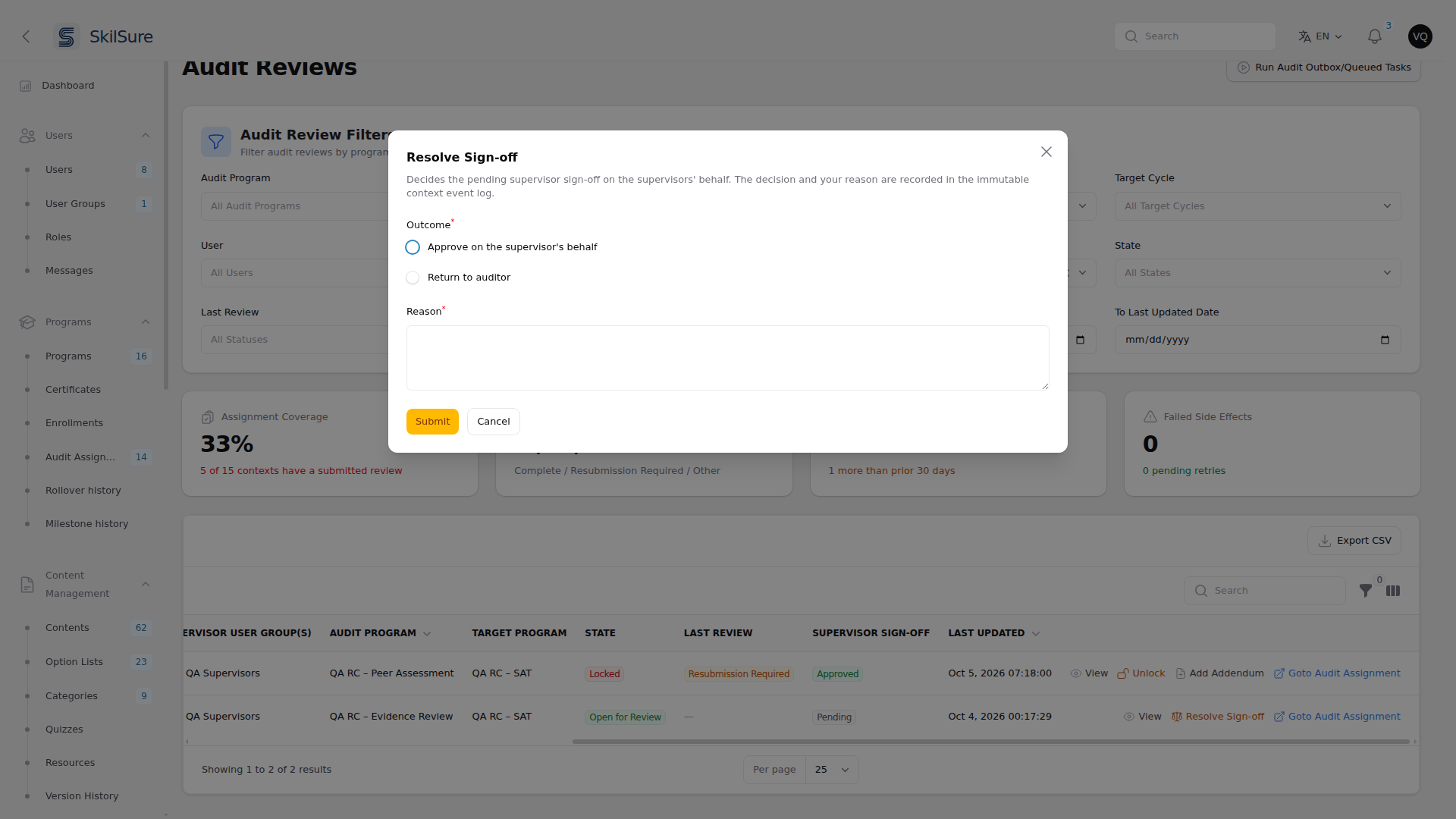Click the table Search box

(x=1265, y=591)
